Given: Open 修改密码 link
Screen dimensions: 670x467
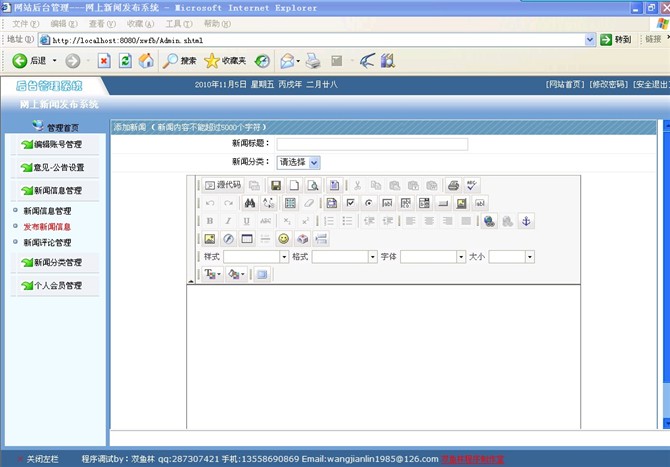Looking at the screenshot, I should [608, 85].
